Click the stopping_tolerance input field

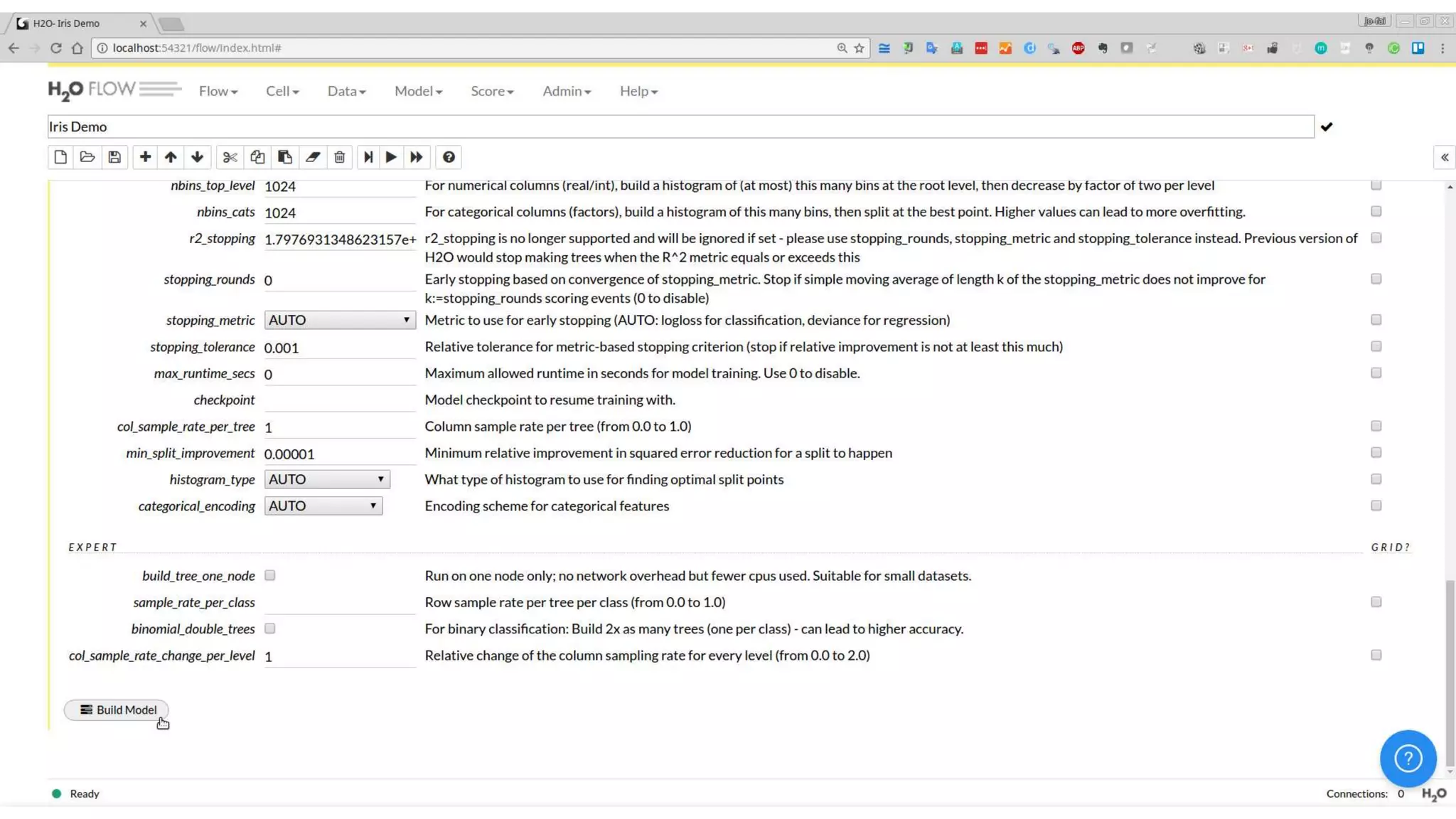pos(339,348)
